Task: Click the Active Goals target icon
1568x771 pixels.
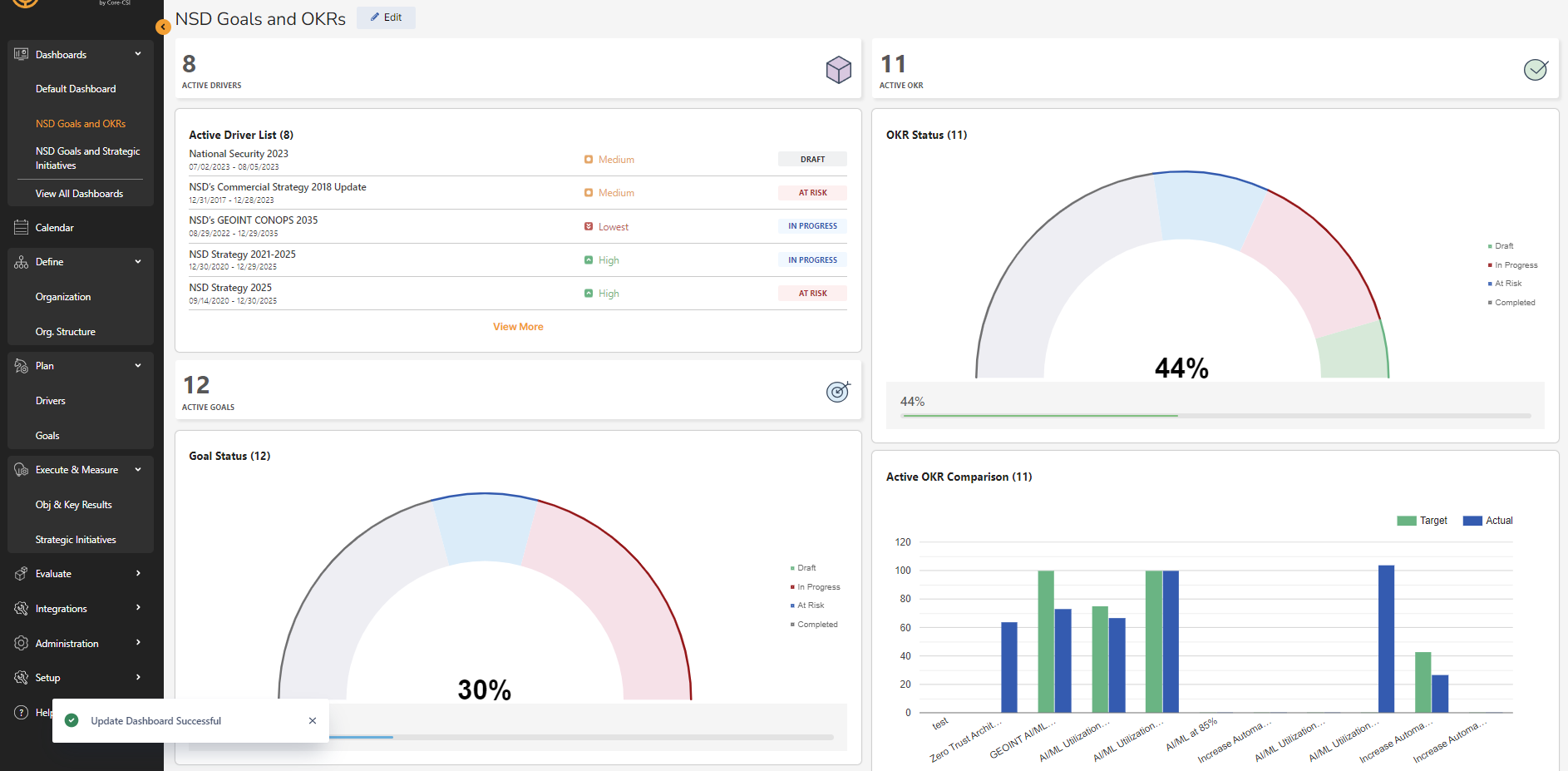Action: (x=839, y=391)
